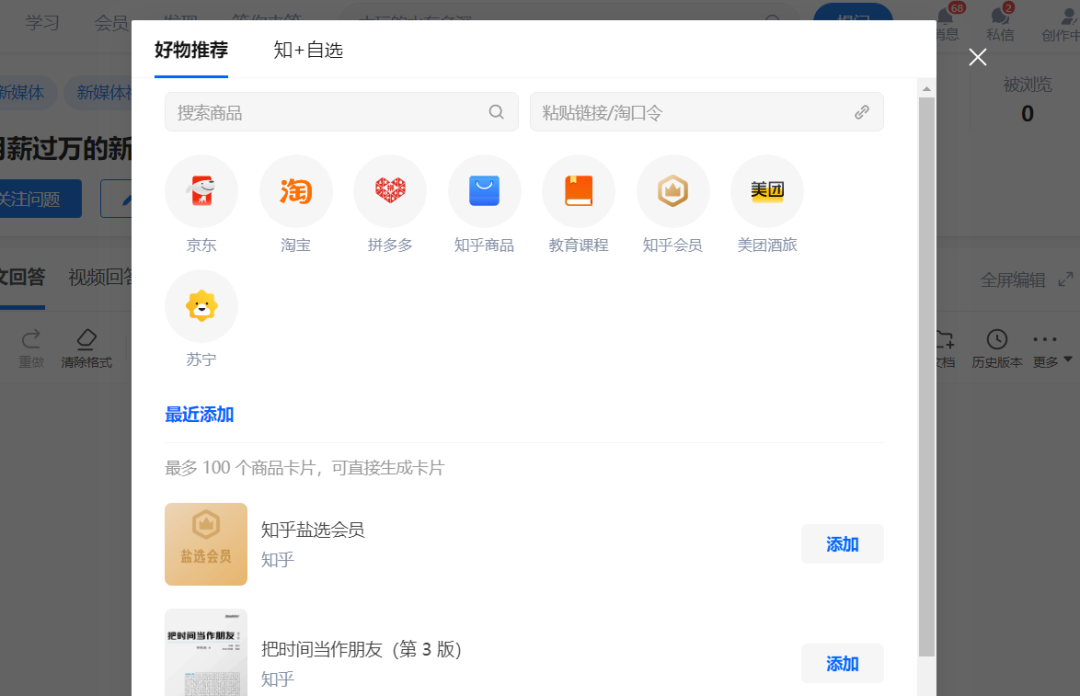Open 私信 private messages icon

click(x=1000, y=16)
